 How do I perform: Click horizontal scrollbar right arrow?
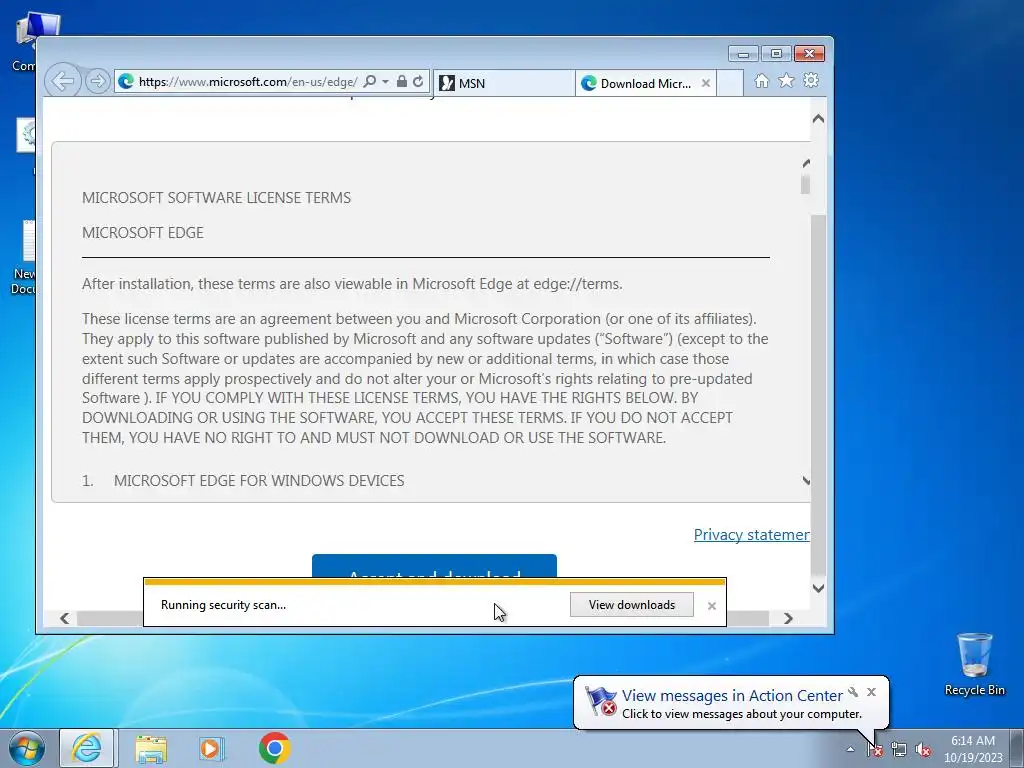[x=788, y=618]
